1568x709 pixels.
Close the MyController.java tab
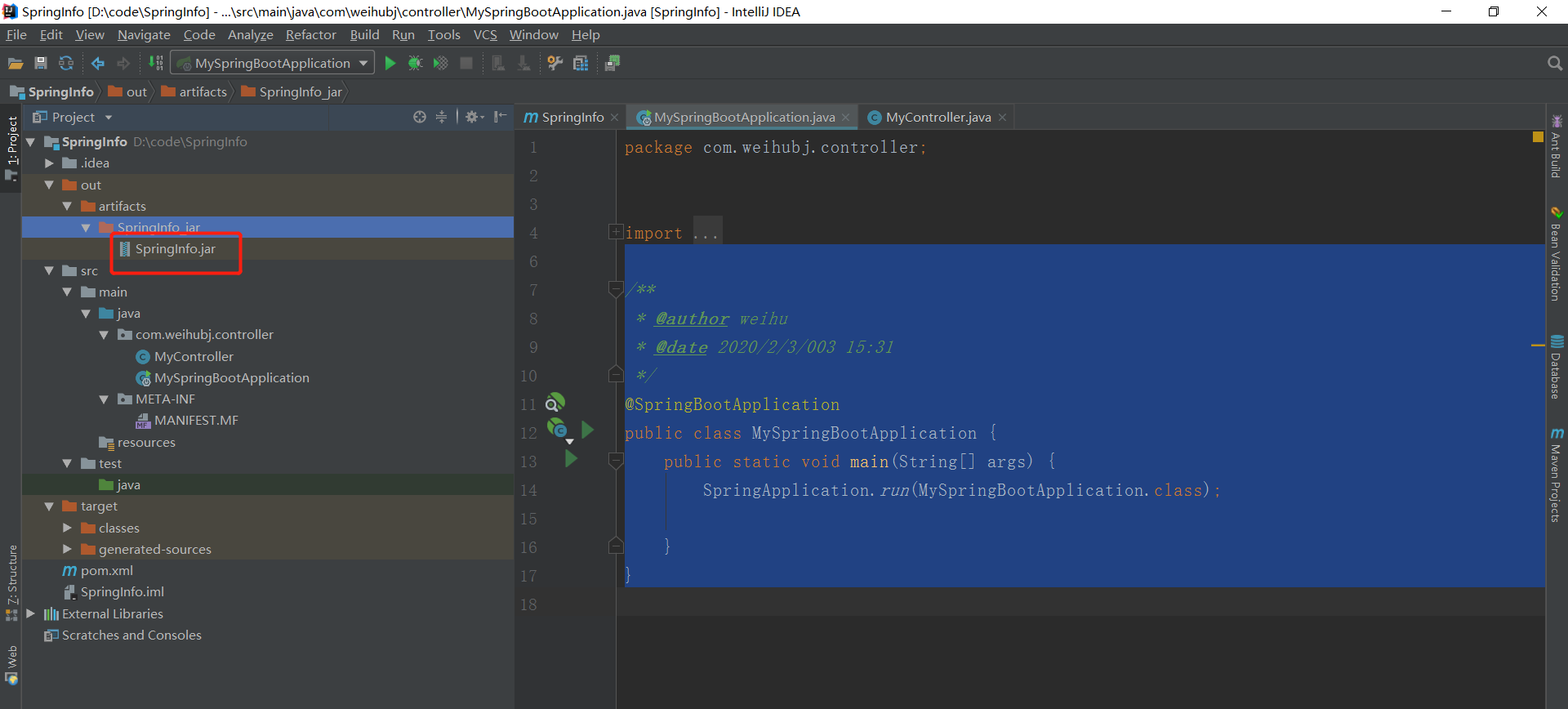click(1002, 118)
